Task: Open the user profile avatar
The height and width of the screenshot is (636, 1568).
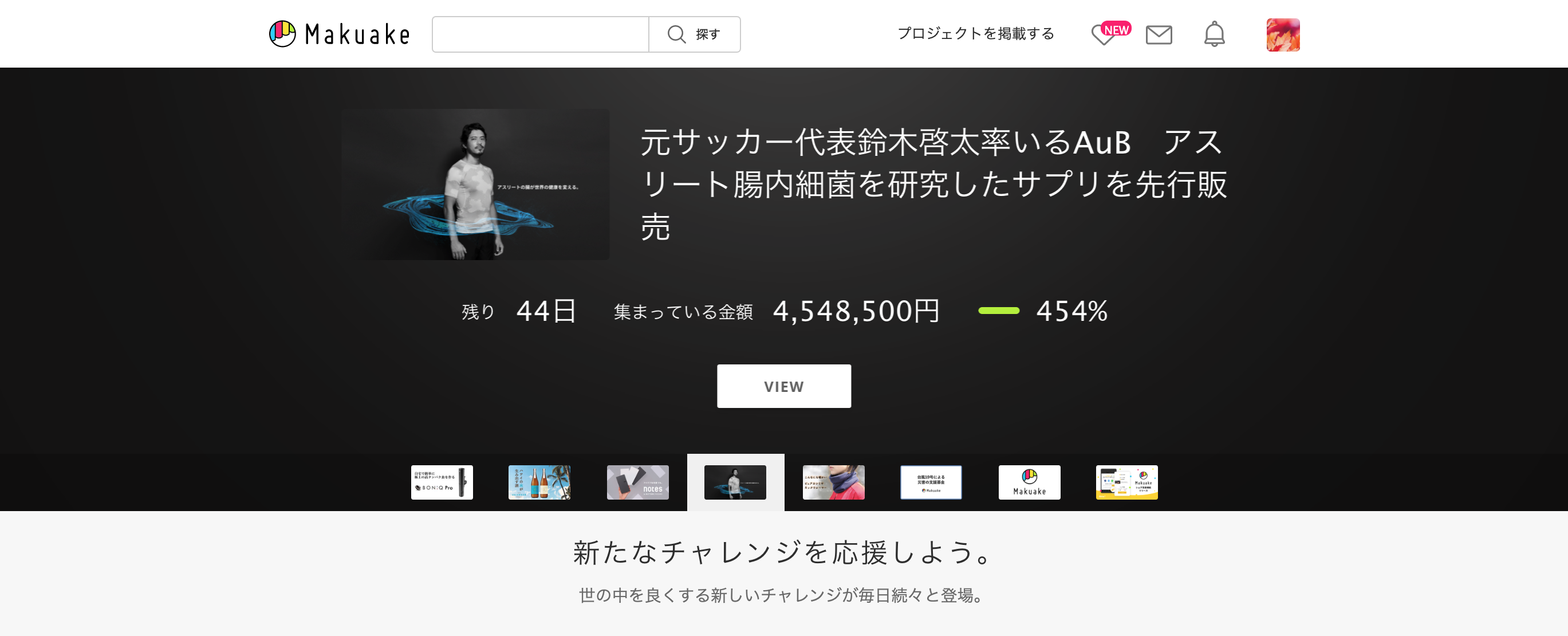Action: [x=1283, y=35]
